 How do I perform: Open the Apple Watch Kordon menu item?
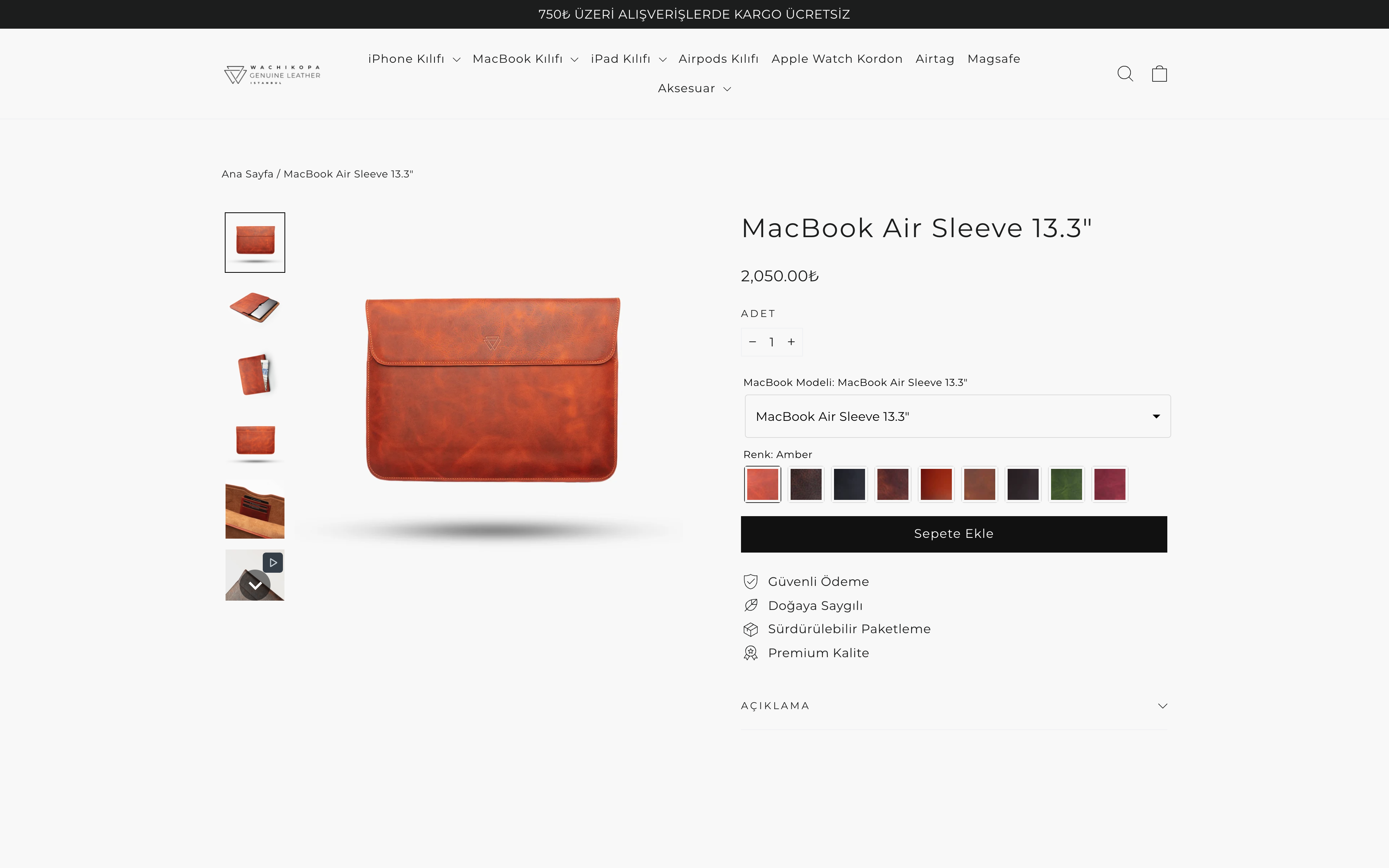[x=836, y=59]
